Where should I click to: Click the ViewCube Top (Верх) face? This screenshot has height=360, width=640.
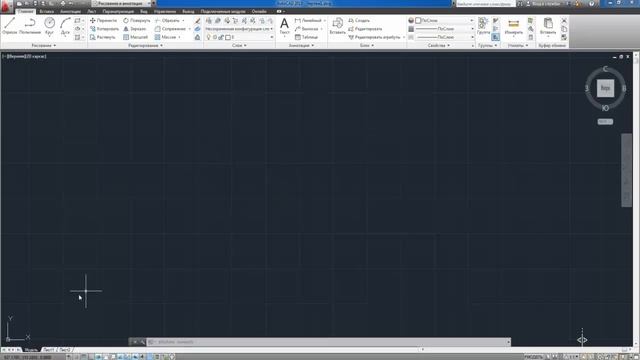605,88
